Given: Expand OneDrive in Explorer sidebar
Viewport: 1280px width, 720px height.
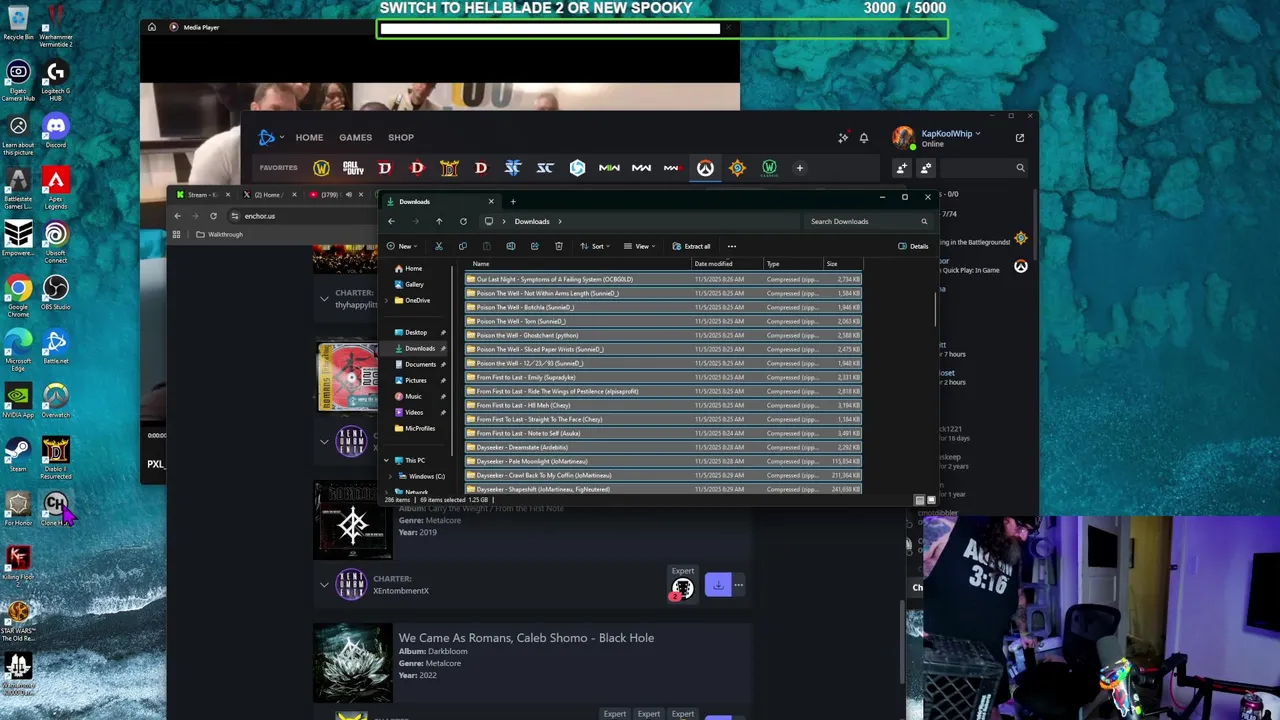Looking at the screenshot, I should click(386, 300).
